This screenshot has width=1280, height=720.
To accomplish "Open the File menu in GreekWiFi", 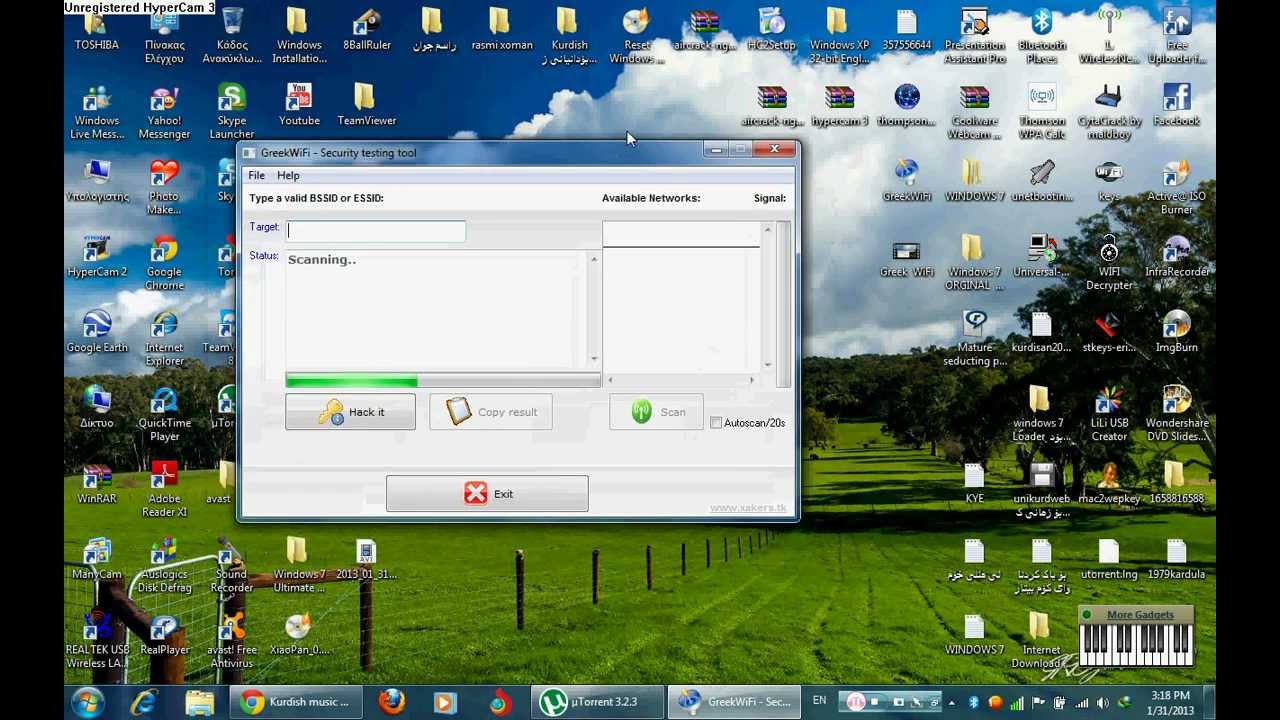I will click(x=256, y=176).
